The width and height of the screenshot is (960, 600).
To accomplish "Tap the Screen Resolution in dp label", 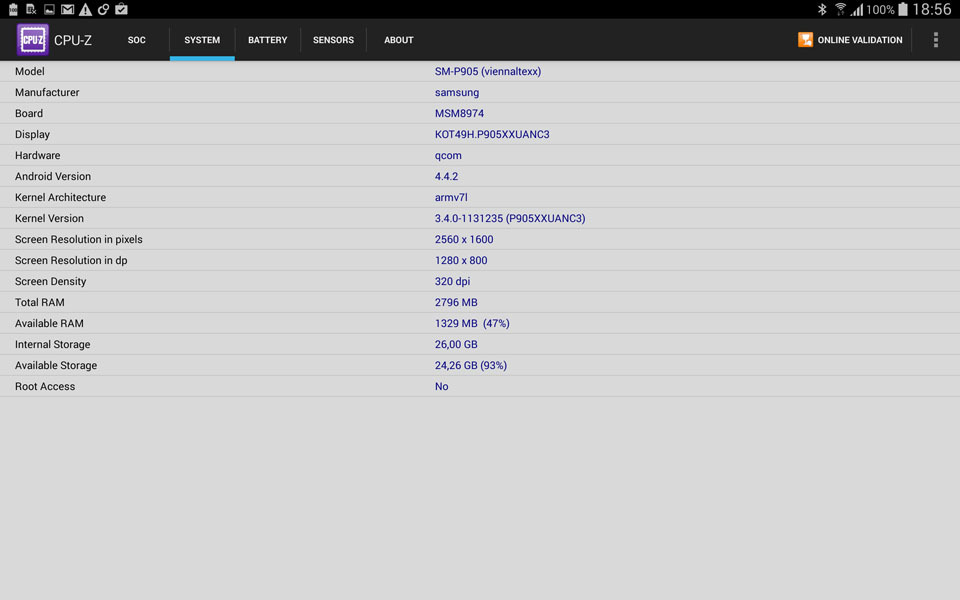I will pos(71,260).
